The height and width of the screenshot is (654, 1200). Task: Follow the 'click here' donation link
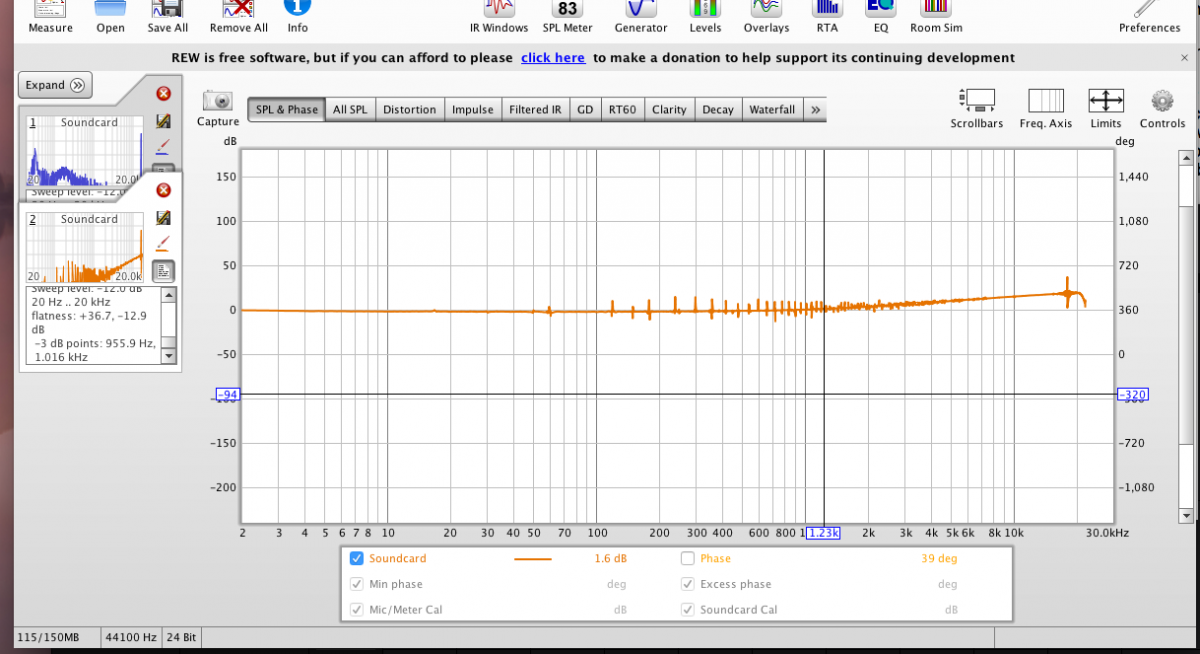(553, 58)
